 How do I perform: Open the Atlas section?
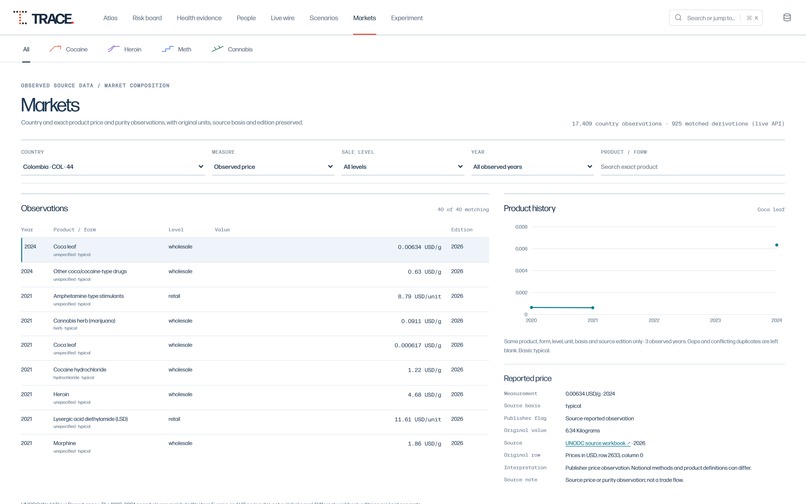[110, 18]
